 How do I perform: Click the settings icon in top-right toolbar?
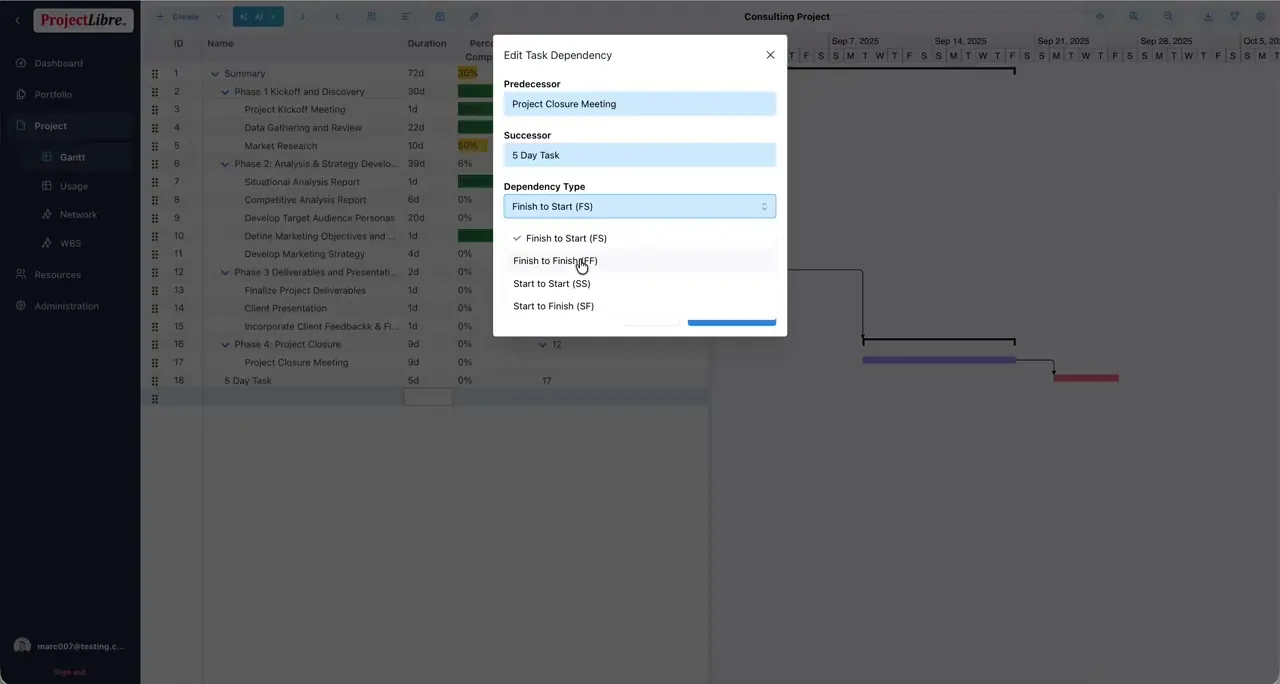(1260, 16)
